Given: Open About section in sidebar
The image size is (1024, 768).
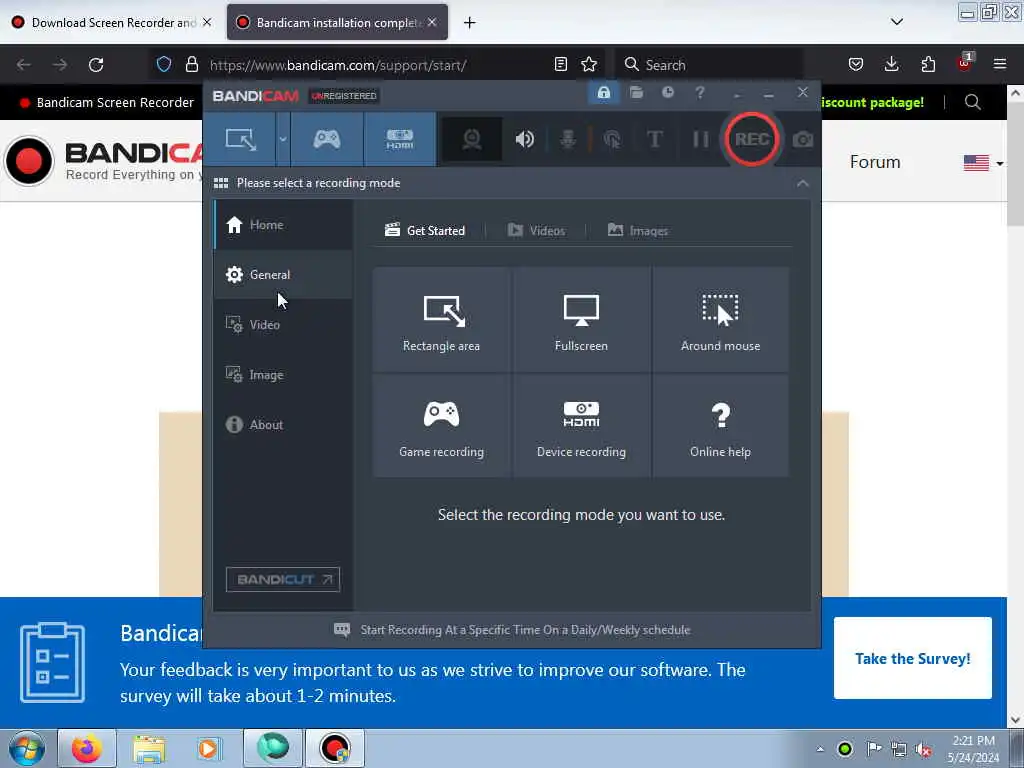Looking at the screenshot, I should [283, 424].
